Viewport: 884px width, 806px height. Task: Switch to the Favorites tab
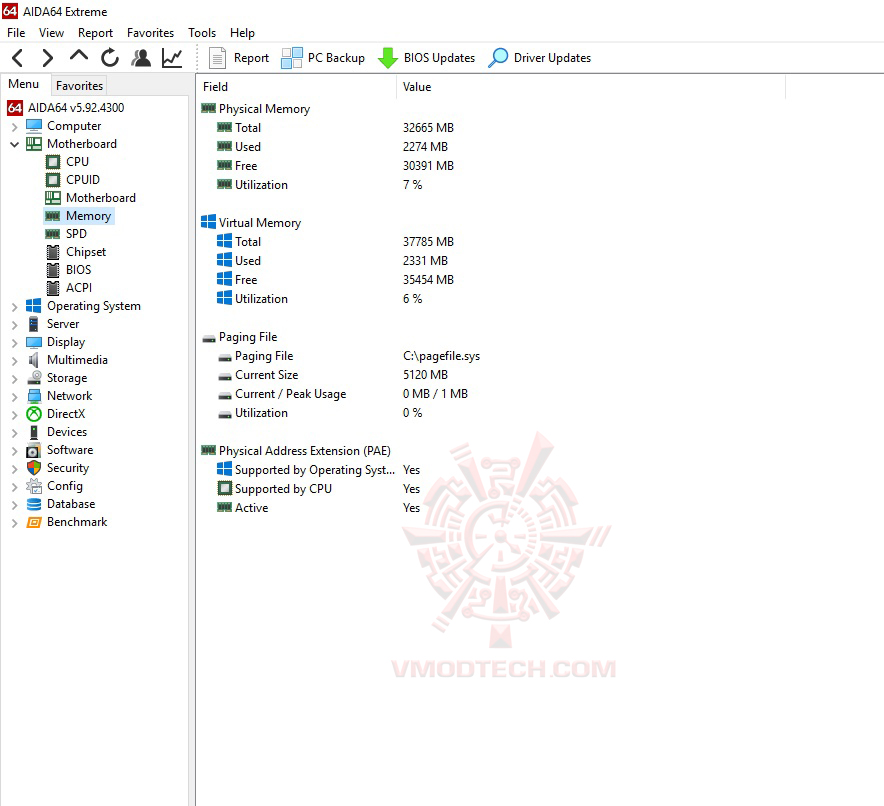coord(79,86)
